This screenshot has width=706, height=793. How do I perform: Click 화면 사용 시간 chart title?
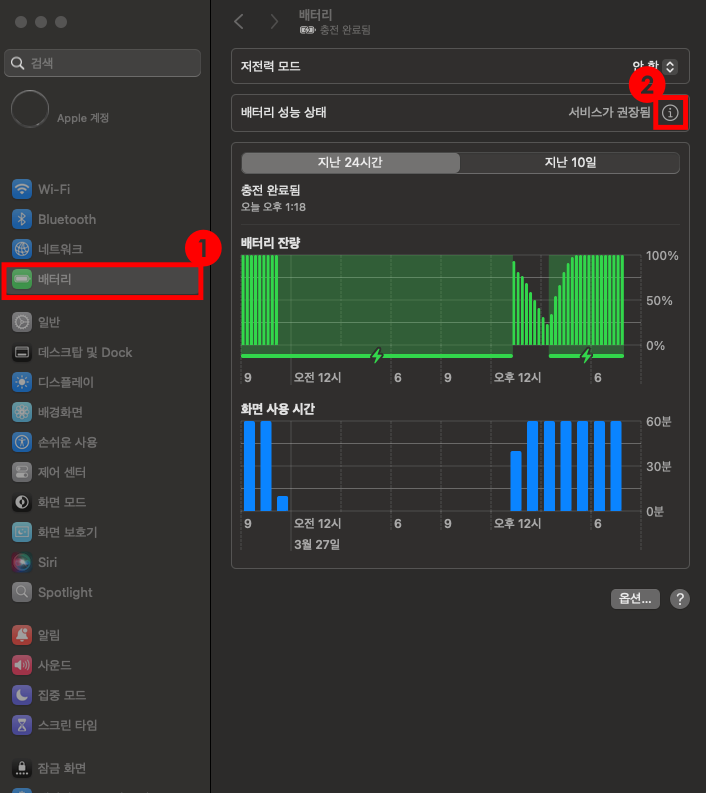[x=278, y=409]
